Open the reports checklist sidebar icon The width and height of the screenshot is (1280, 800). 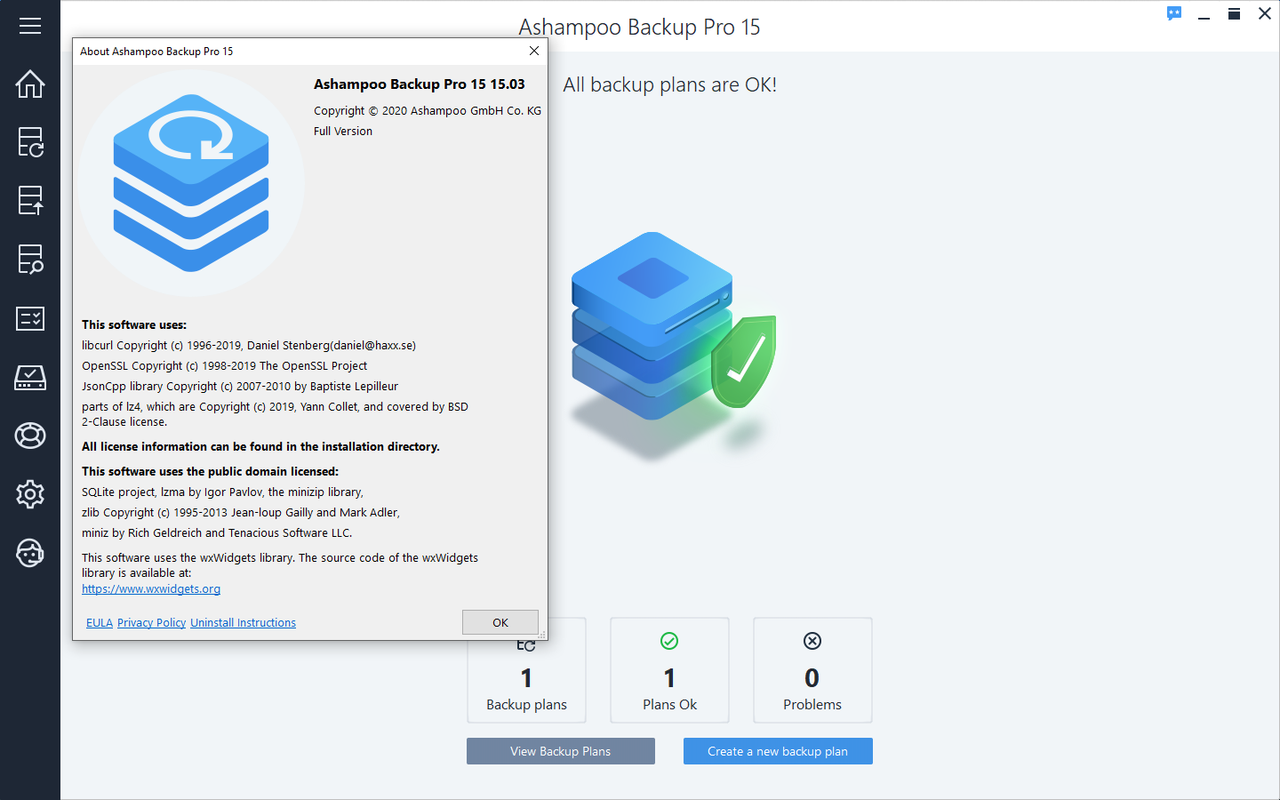tap(30, 318)
